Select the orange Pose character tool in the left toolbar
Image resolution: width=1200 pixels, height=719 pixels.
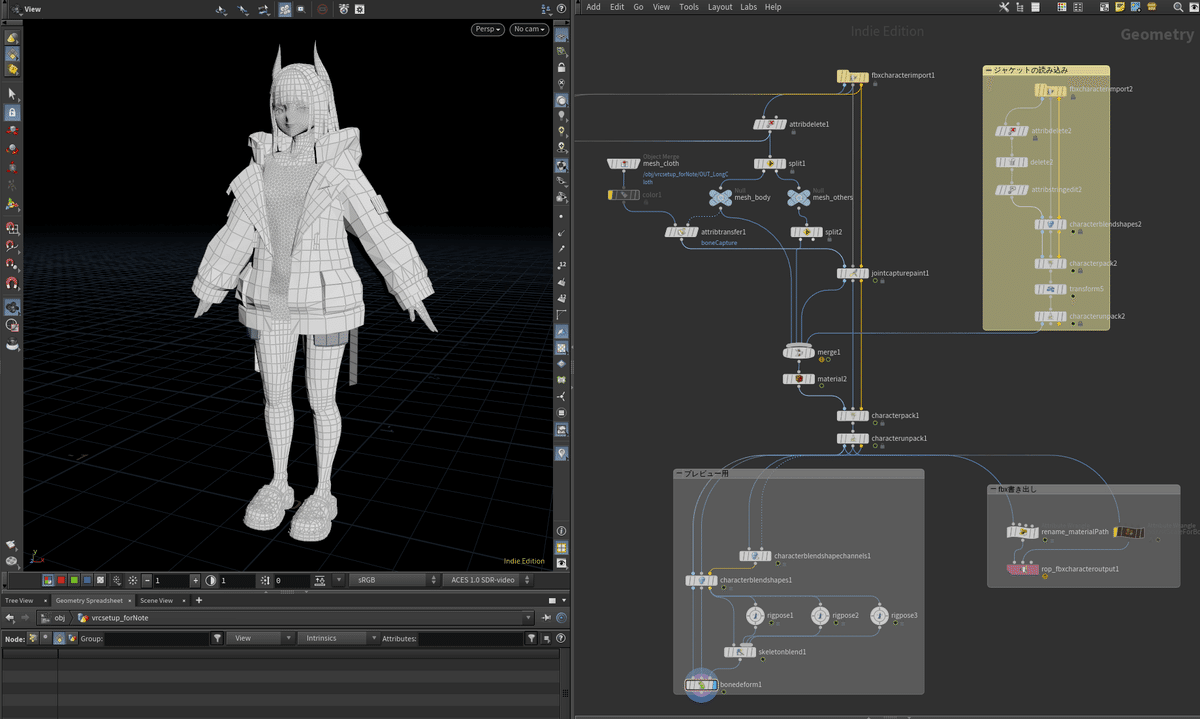[12, 204]
